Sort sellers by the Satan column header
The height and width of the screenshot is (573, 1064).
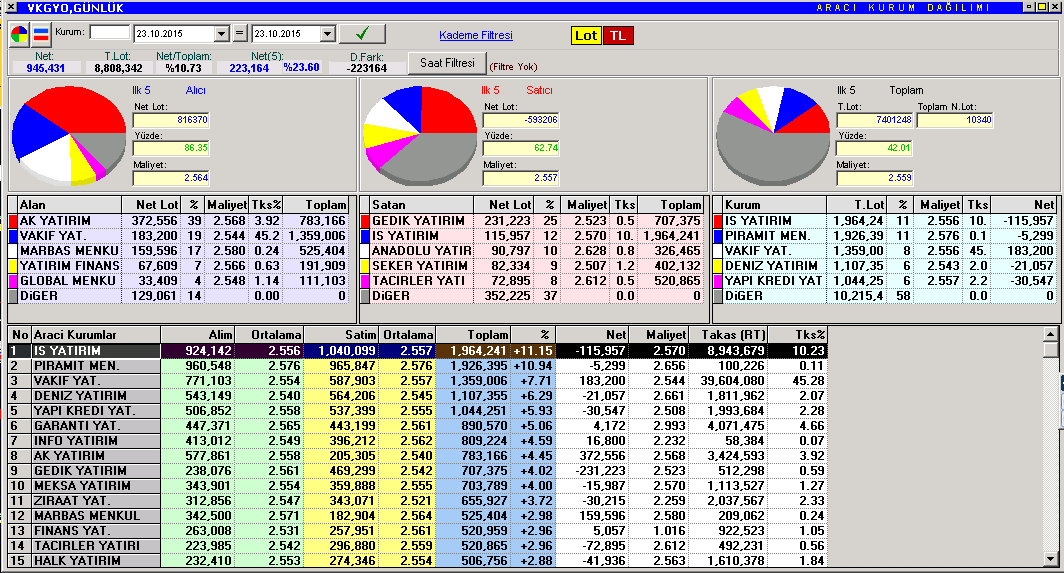click(x=421, y=205)
